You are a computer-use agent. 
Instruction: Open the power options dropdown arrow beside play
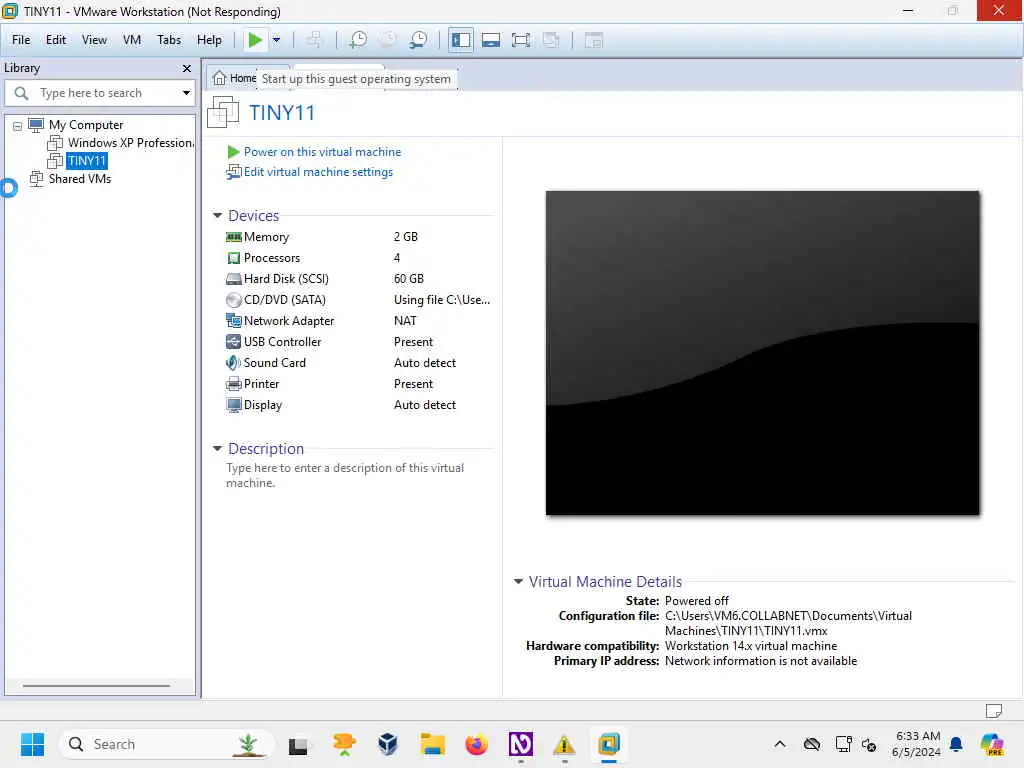276,40
